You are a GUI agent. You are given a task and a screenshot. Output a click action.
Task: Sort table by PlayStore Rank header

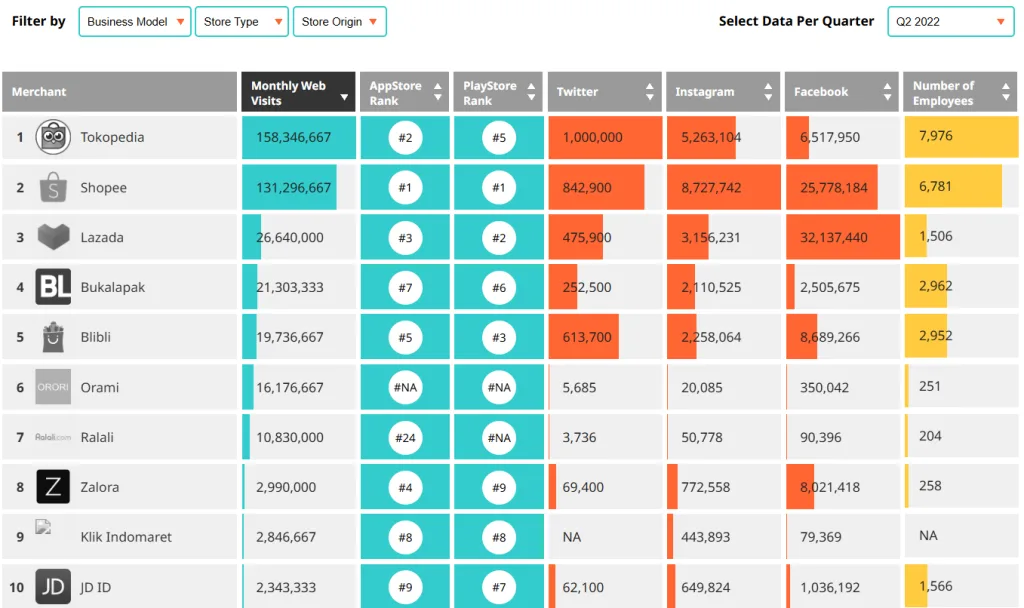(498, 92)
